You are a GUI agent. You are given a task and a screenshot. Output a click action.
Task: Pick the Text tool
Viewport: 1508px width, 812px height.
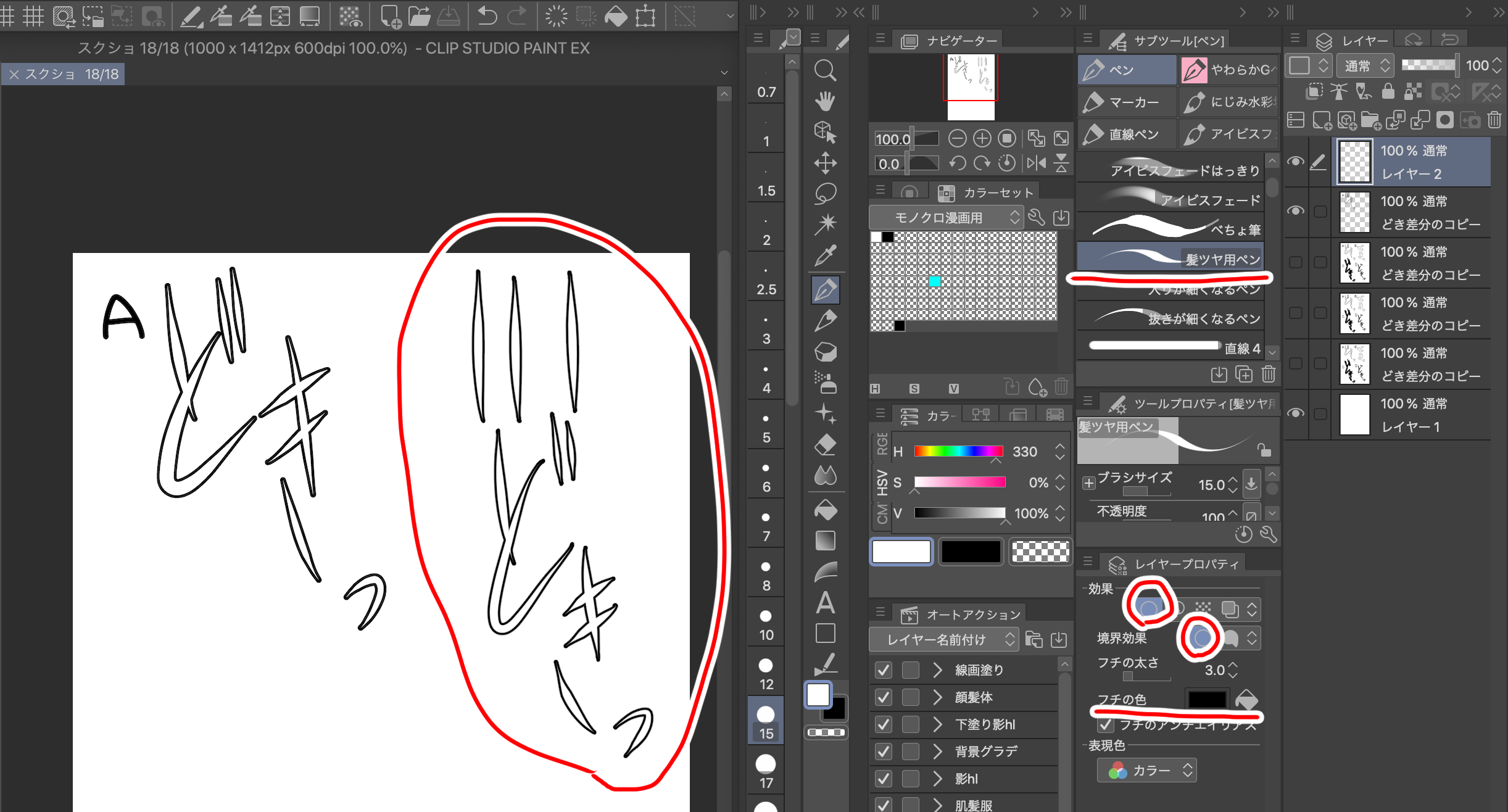[825, 603]
